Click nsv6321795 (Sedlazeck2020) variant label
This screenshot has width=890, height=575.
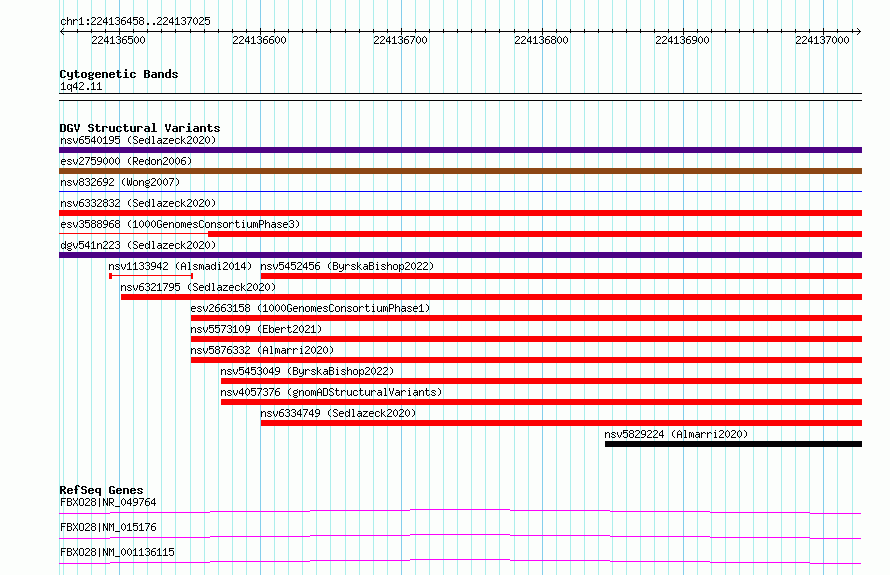coord(198,287)
